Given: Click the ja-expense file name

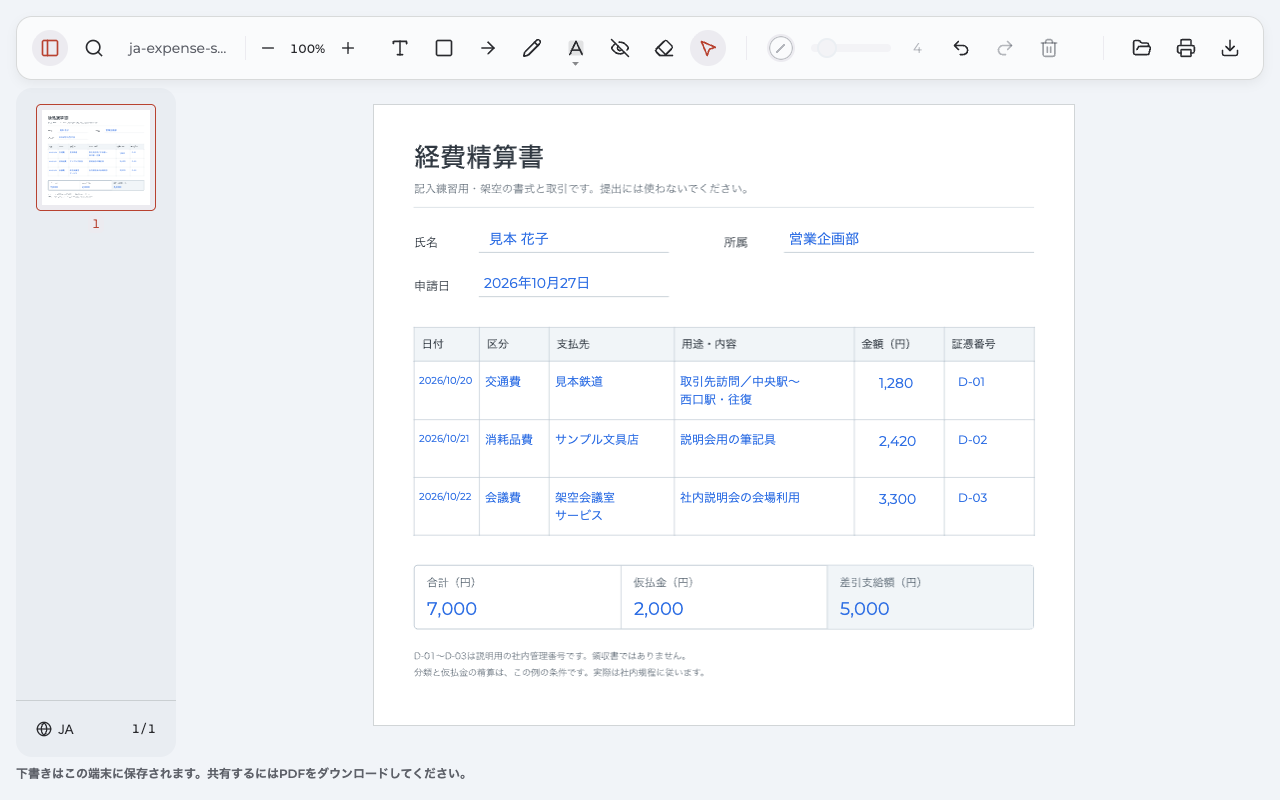Looking at the screenshot, I should (178, 48).
